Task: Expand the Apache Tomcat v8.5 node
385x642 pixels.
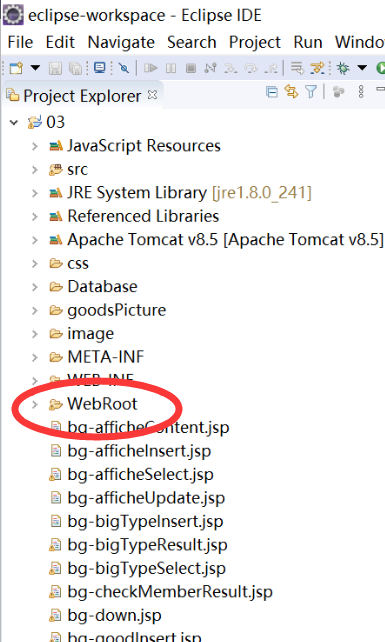Action: [35, 240]
